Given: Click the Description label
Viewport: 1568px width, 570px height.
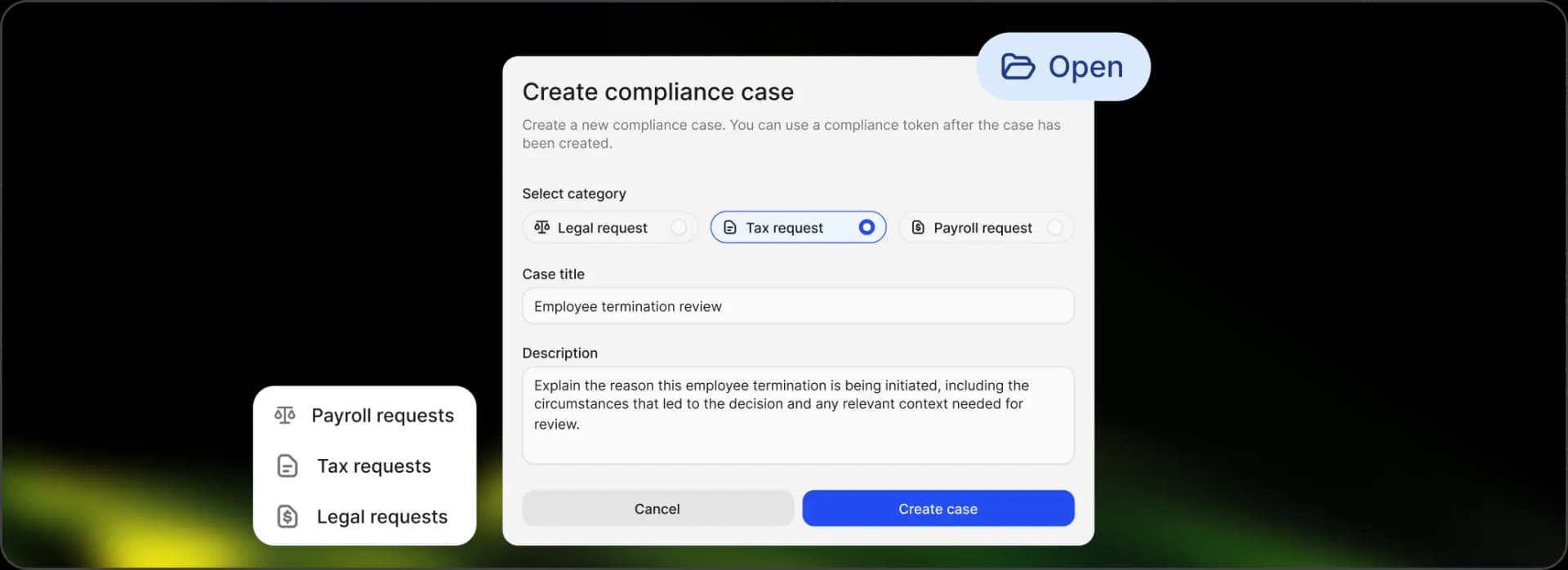Looking at the screenshot, I should pyautogui.click(x=559, y=353).
